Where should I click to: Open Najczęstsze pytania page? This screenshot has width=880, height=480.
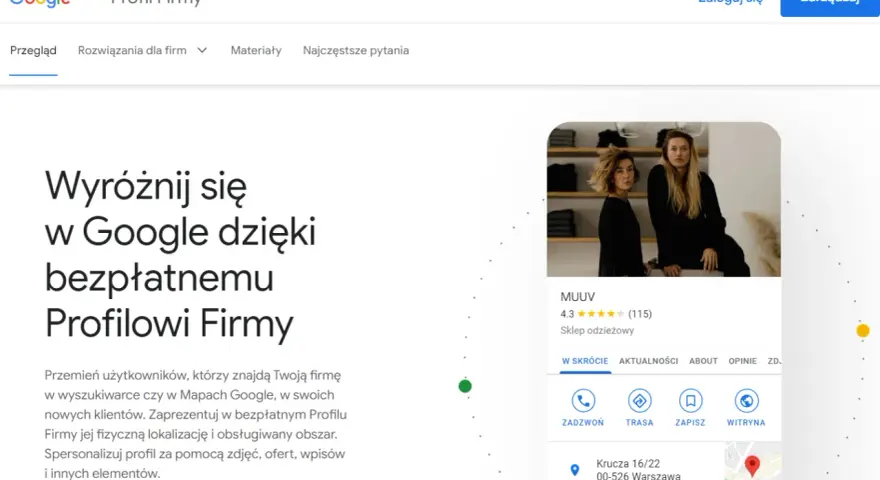click(356, 51)
